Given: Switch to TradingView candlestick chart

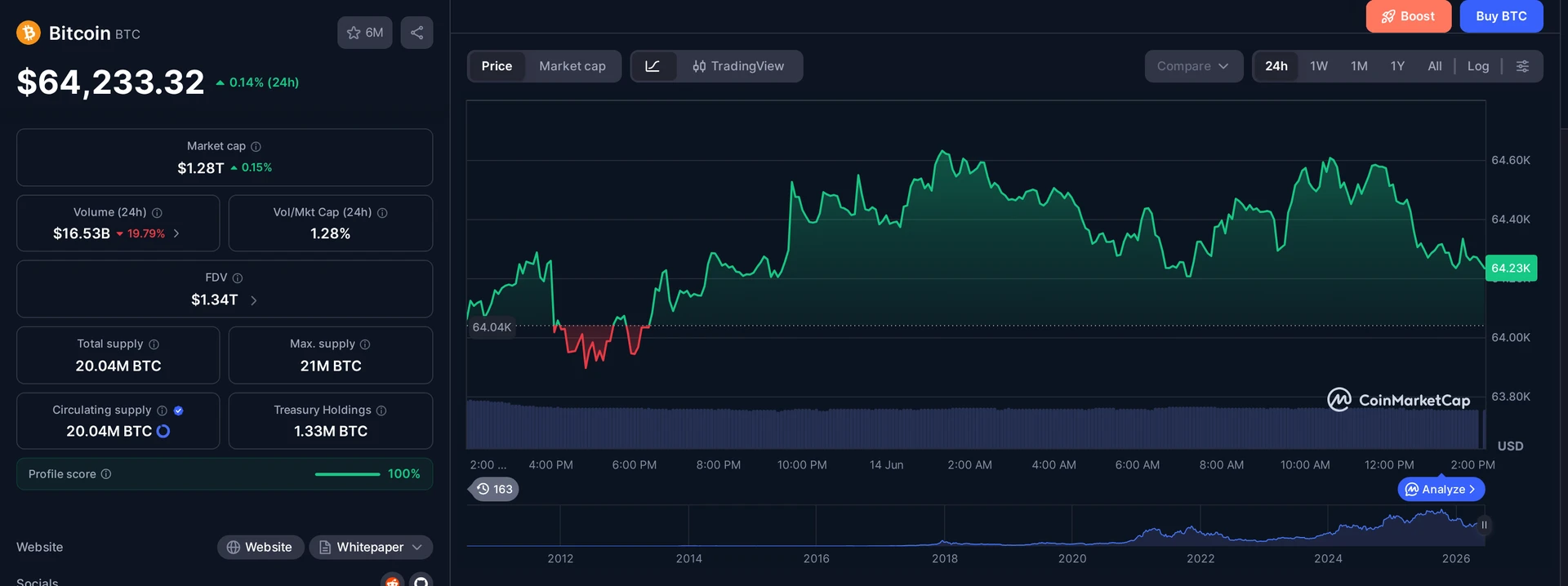Looking at the screenshot, I should coord(738,66).
